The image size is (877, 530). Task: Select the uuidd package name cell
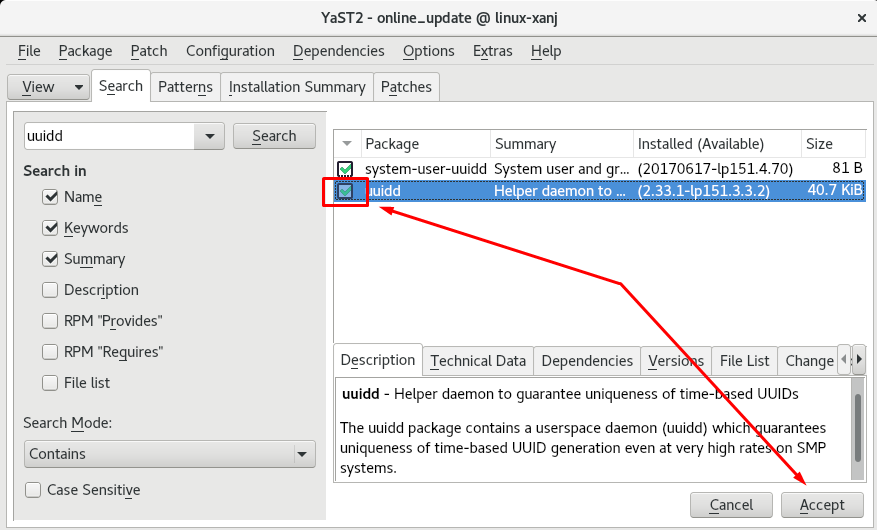[383, 191]
